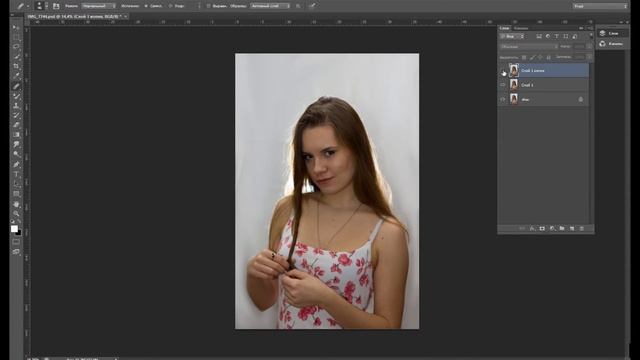This screenshot has width=640, height=360.
Task: Toggle visibility of the middle layer
Action: [503, 85]
